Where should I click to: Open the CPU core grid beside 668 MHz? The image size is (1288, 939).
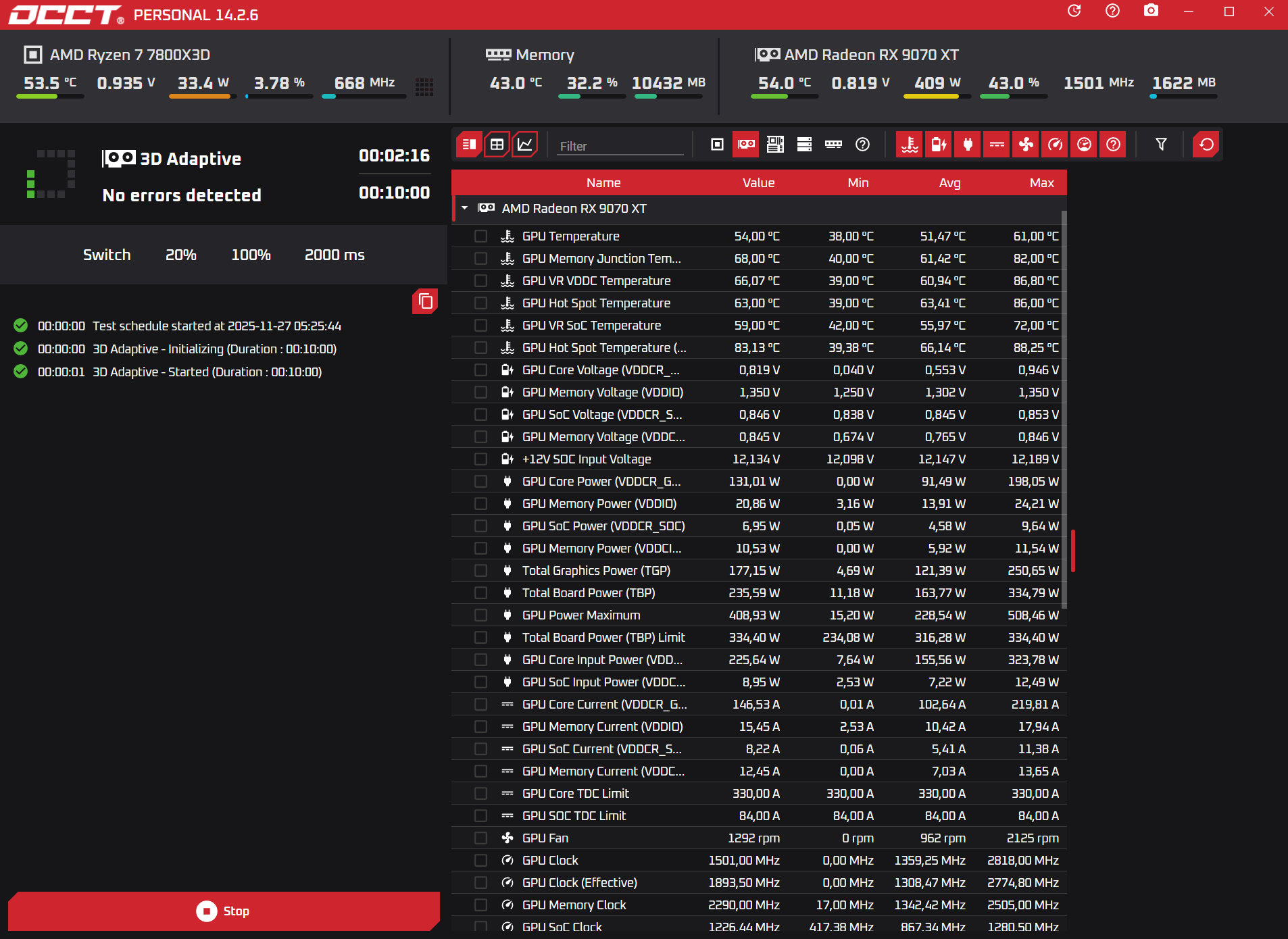(x=424, y=86)
